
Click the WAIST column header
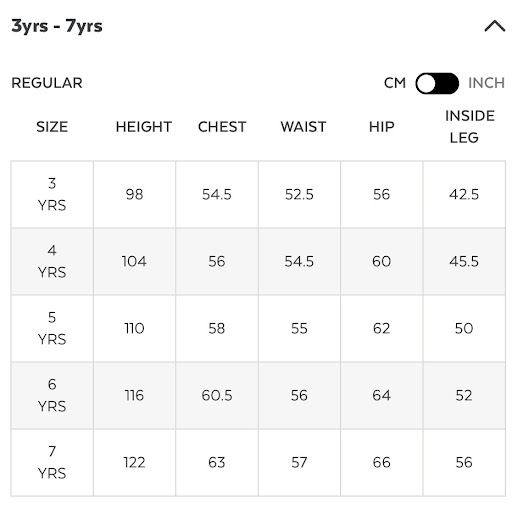tap(303, 127)
